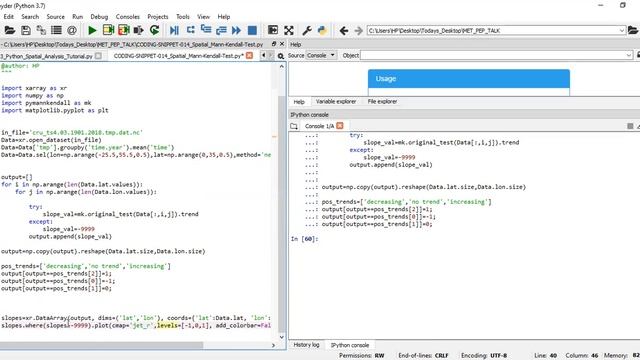Click editor horizontal scrollbar right arrow

coord(273,345)
